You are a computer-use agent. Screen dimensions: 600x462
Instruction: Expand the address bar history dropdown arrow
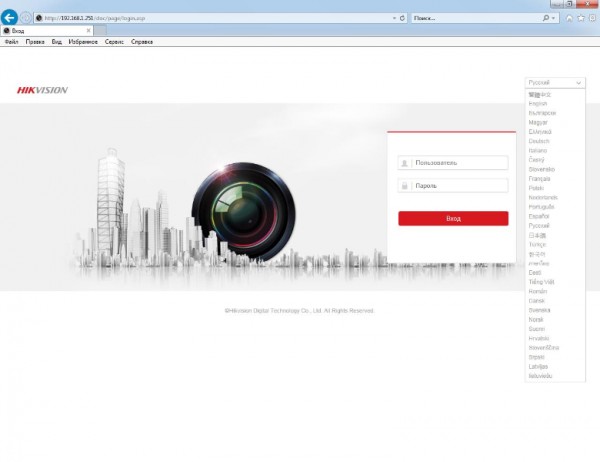pyautogui.click(x=394, y=18)
